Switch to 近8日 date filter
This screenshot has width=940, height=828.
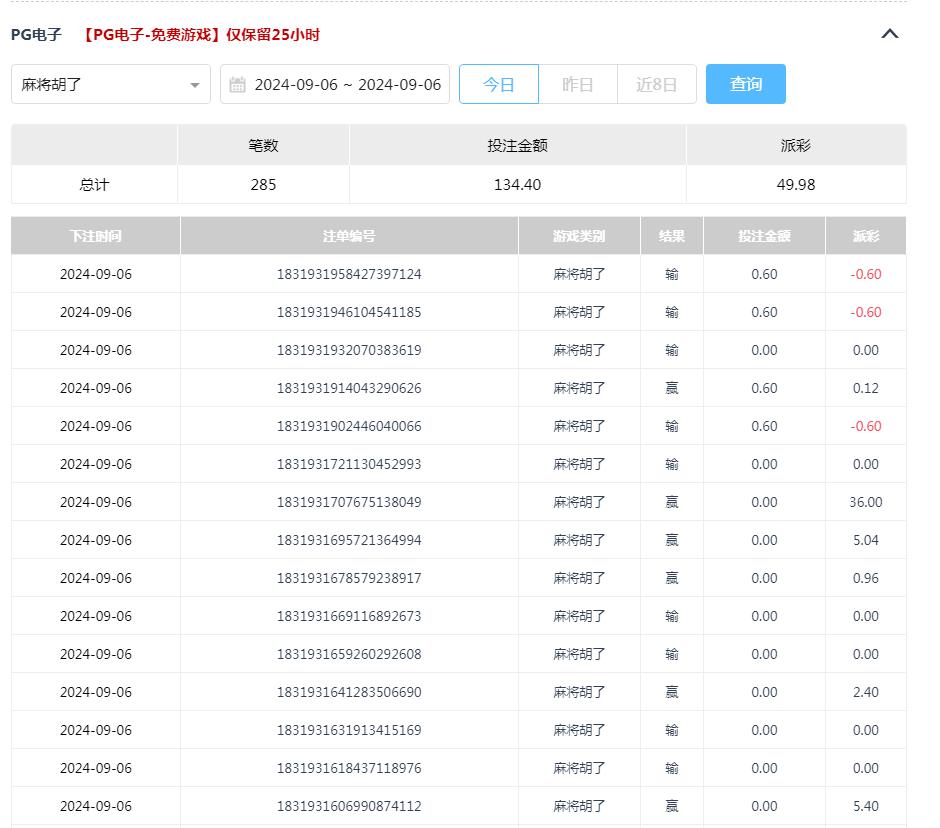click(656, 85)
